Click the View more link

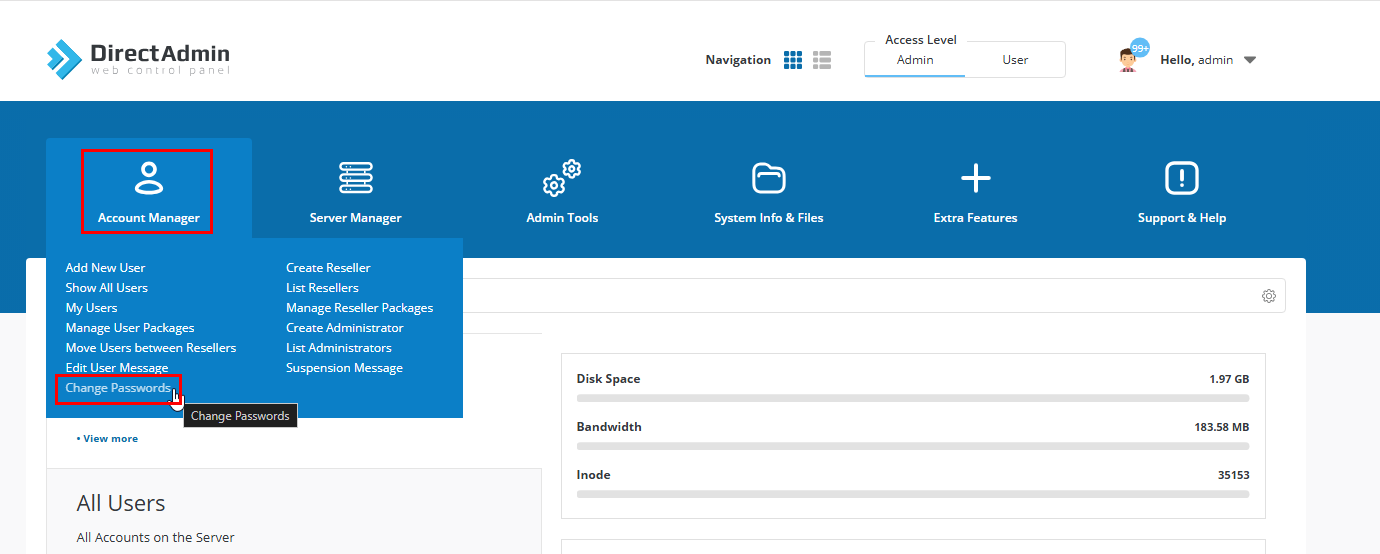[107, 439]
